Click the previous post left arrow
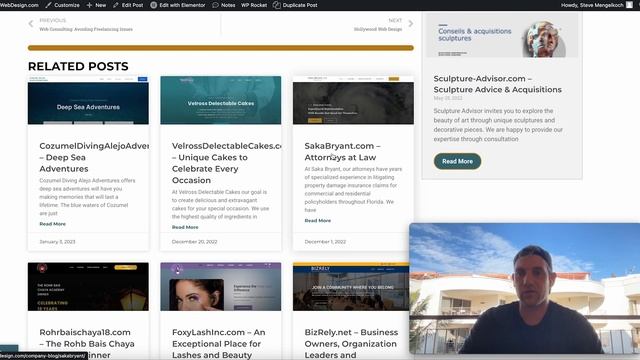 click(31, 24)
